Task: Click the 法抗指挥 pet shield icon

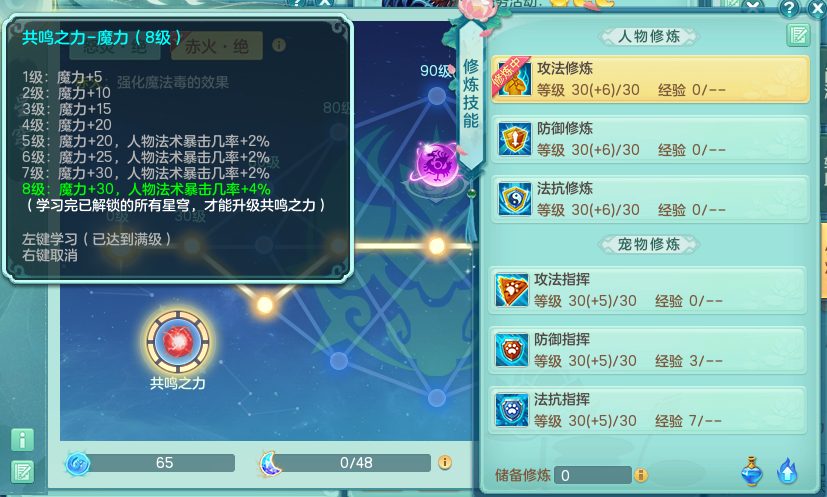Action: click(x=512, y=410)
